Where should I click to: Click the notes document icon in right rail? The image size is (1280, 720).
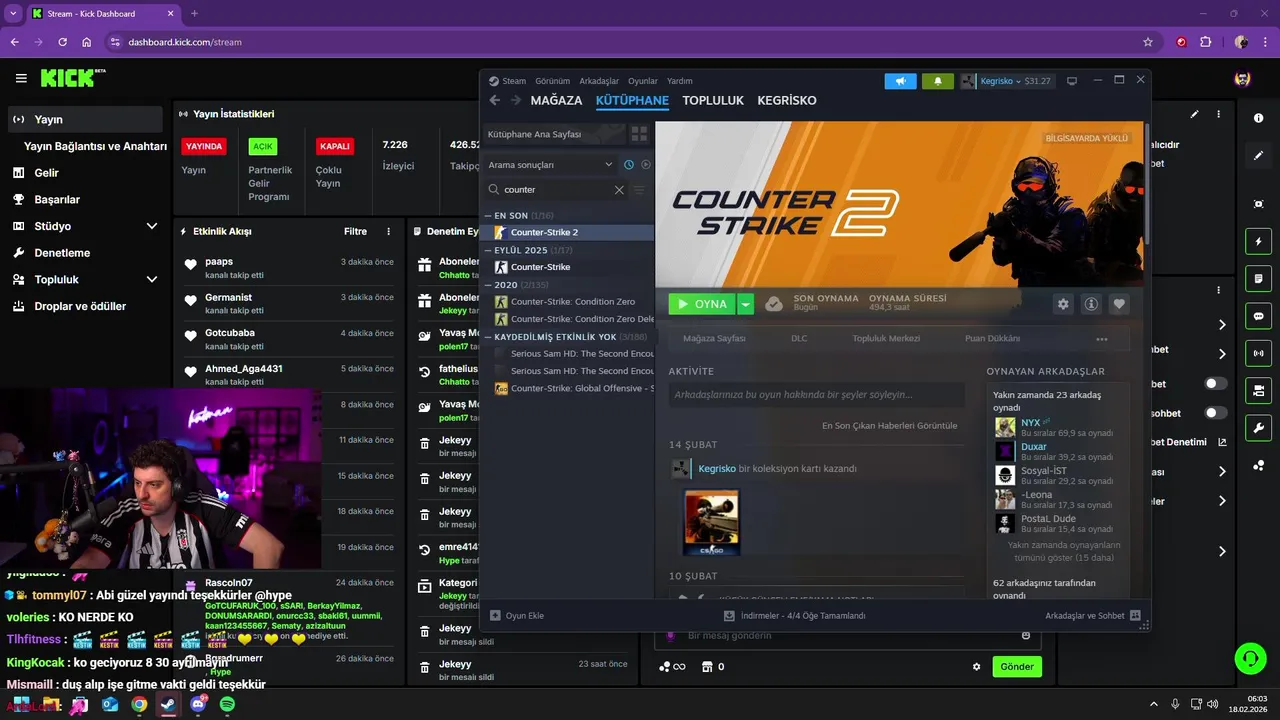pos(1258,278)
